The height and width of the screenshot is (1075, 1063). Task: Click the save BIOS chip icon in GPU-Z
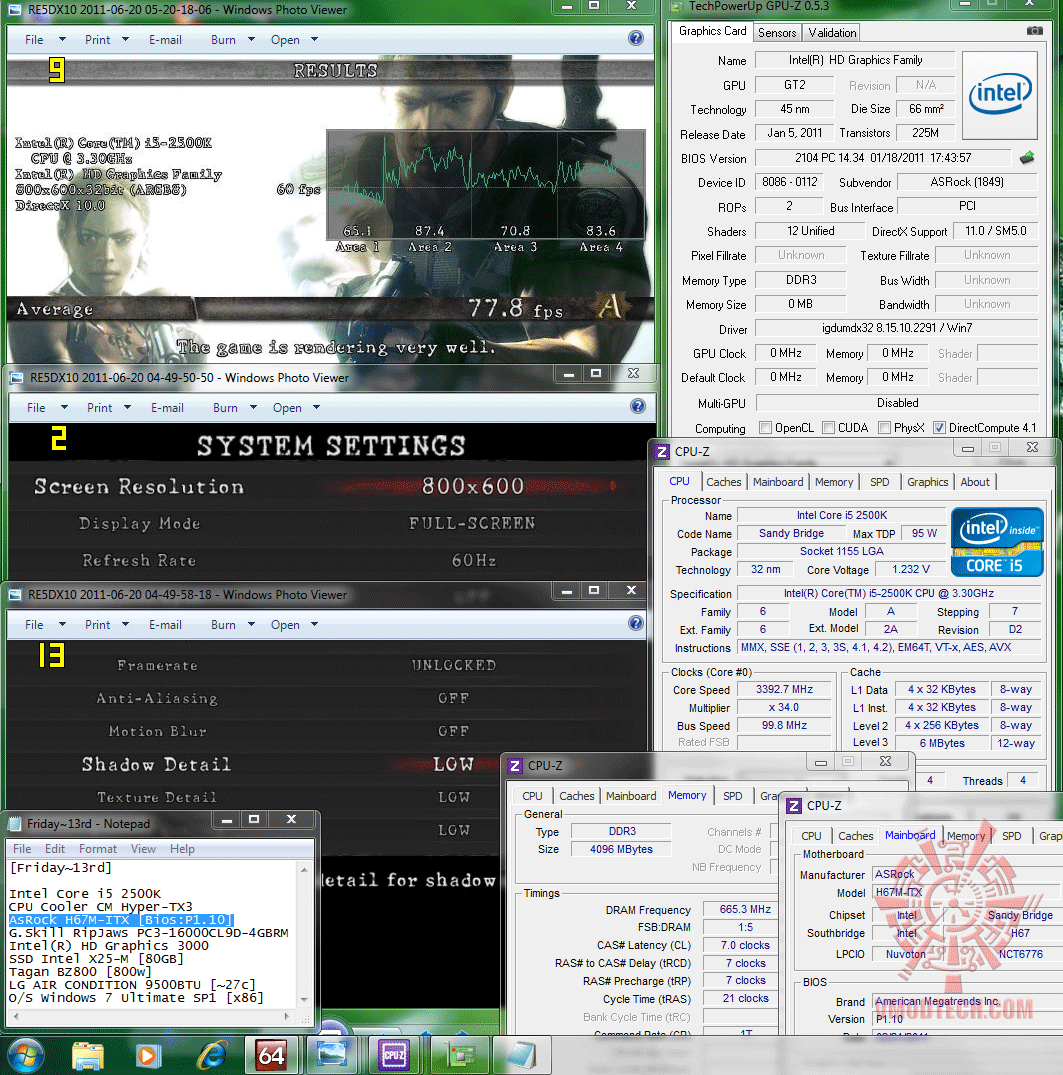1027,158
